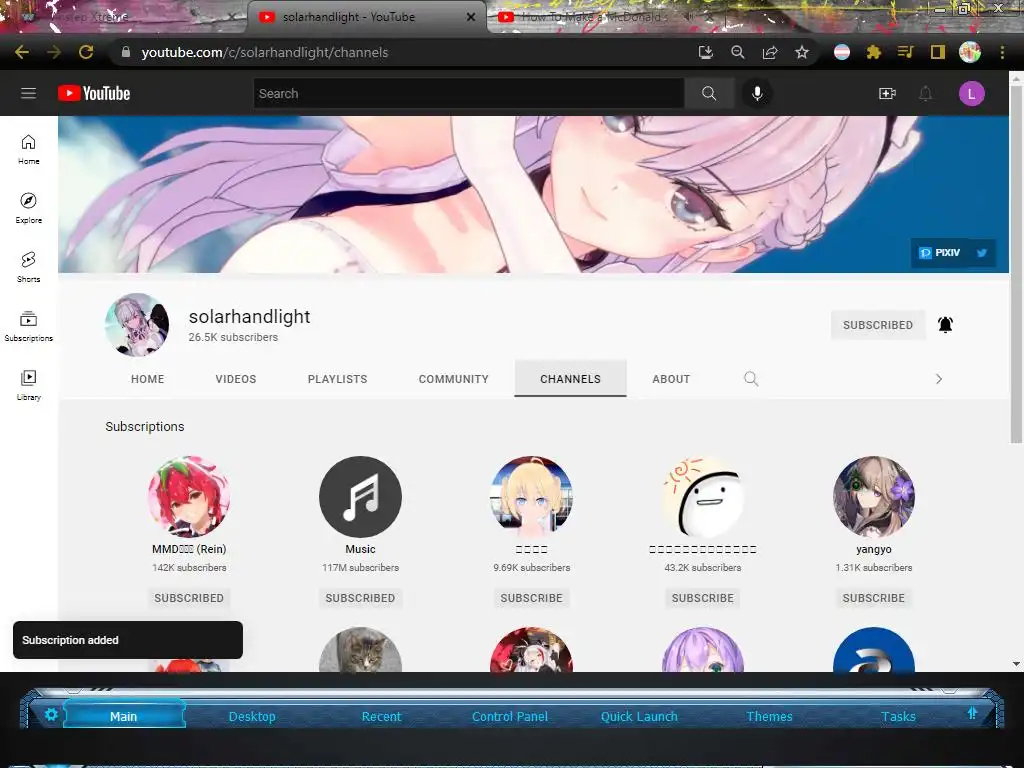Viewport: 1024px width, 768px height.
Task: Click the YouTube search field
Action: pyautogui.click(x=469, y=93)
